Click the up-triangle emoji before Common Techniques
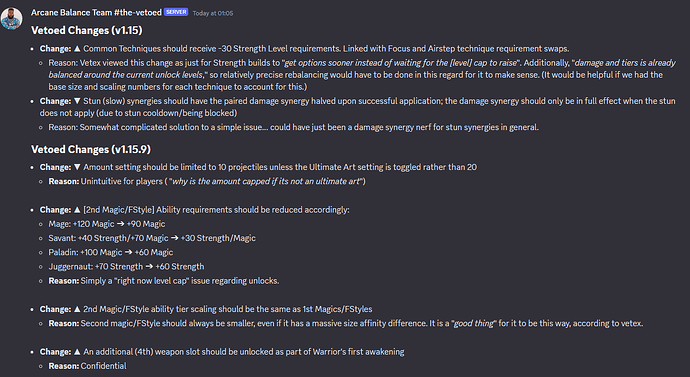 [x=77, y=48]
